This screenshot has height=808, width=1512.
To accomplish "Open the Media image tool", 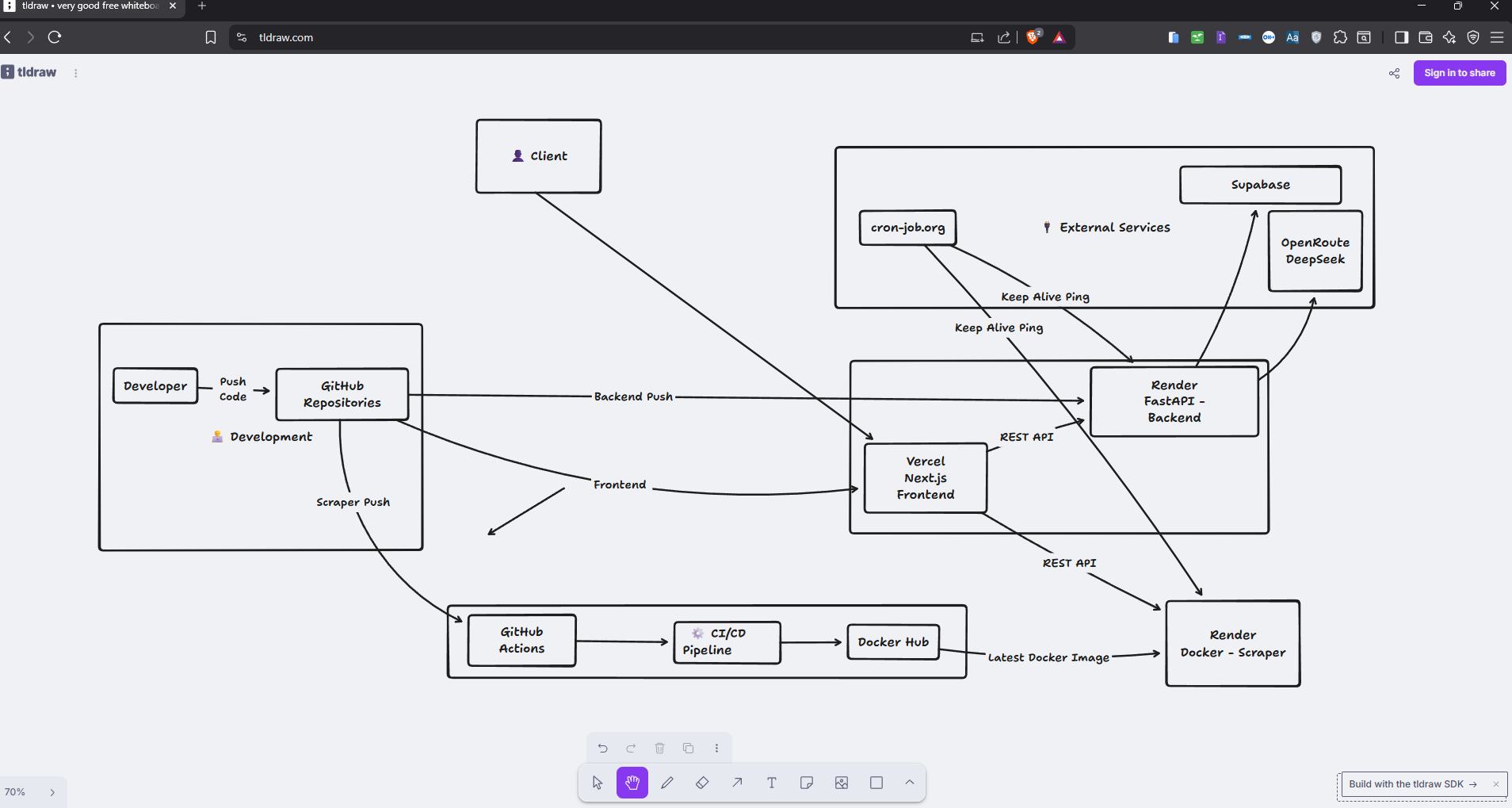I will click(x=842, y=783).
